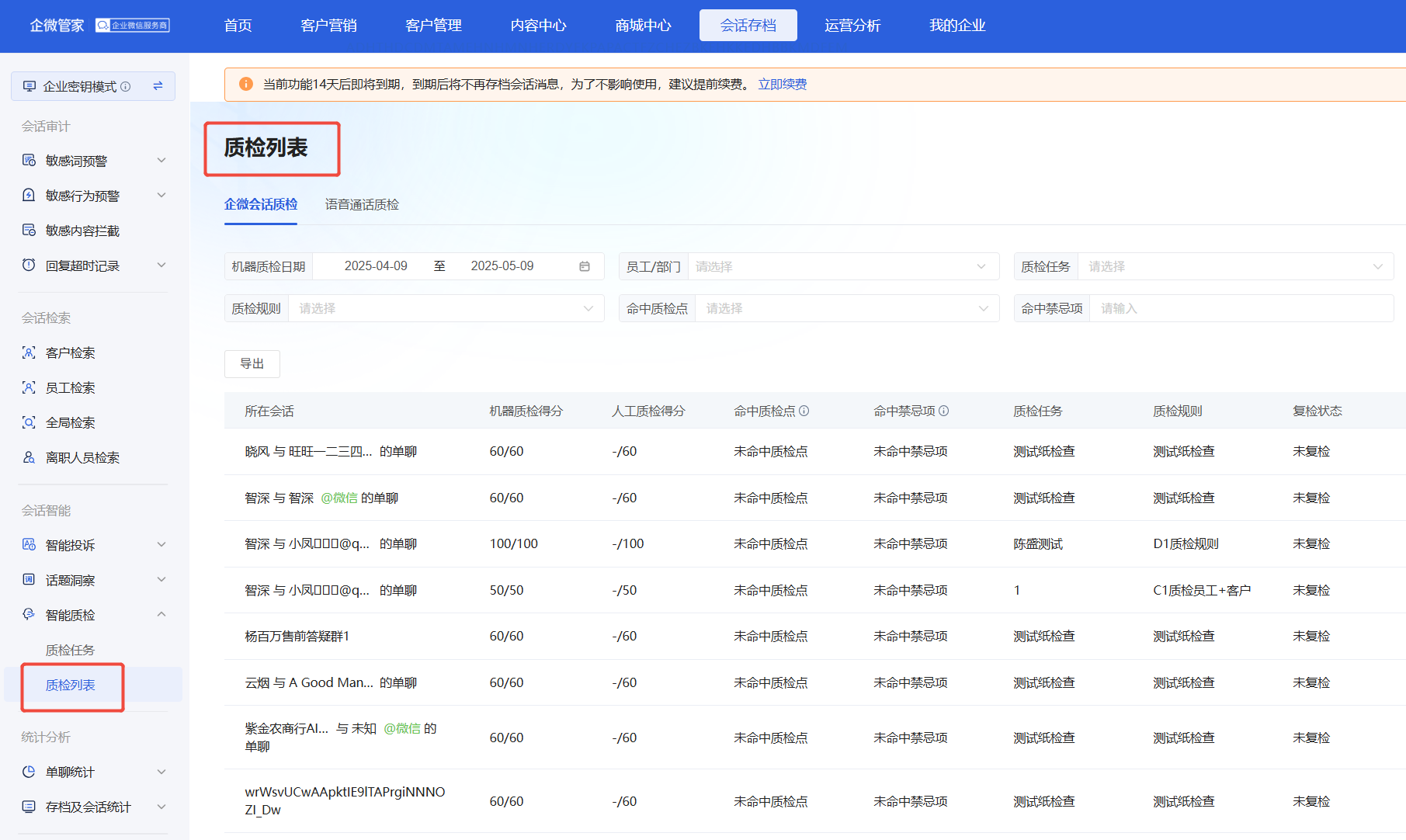
Task: Open the 客户管理 top menu
Action: 433,26
